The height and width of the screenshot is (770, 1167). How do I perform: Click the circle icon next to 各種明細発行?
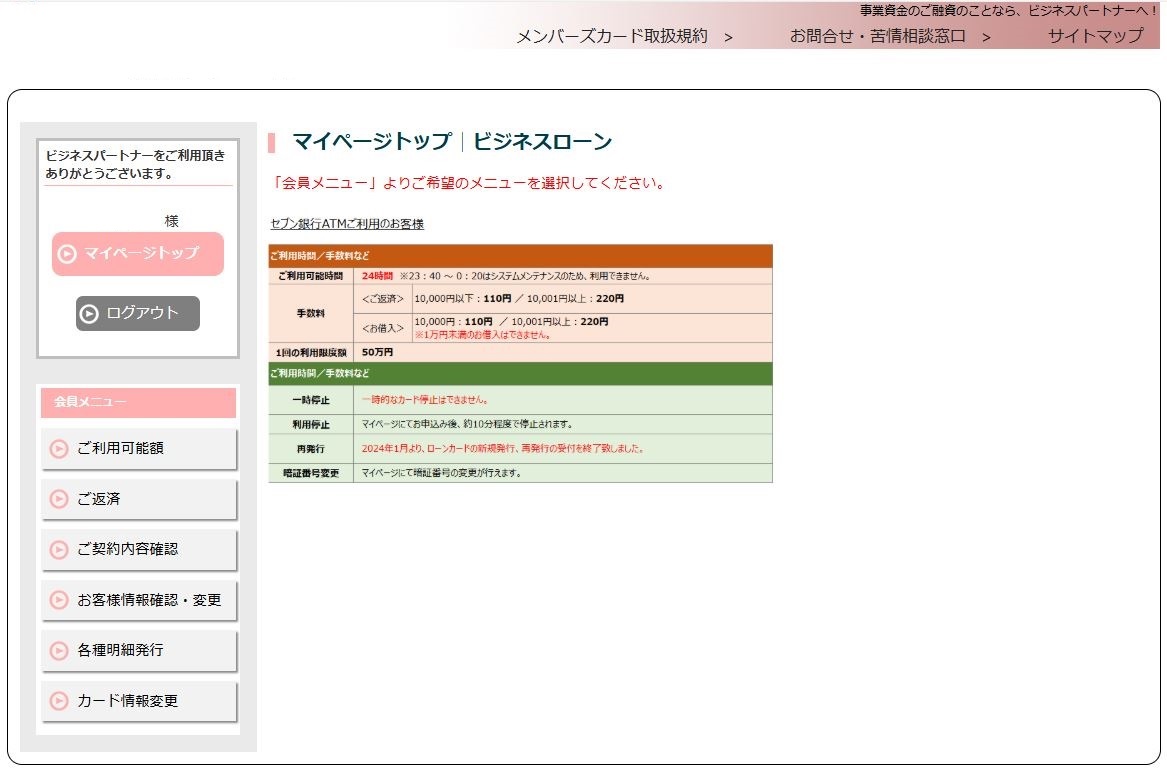click(x=59, y=650)
